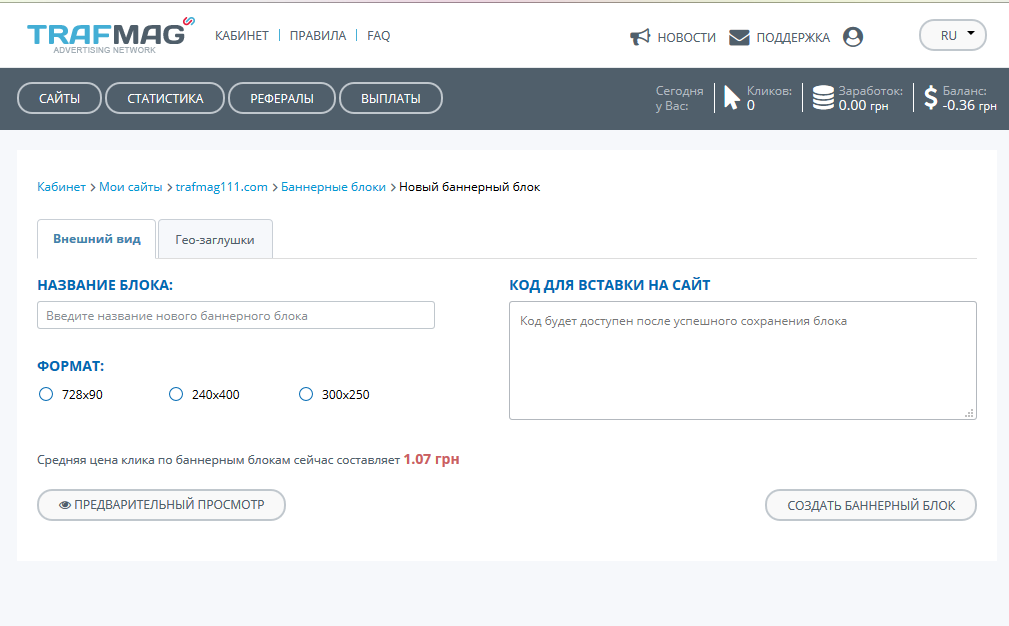Click the TrafMag logo
Screen dimensions: 1009x626
[x=111, y=36]
